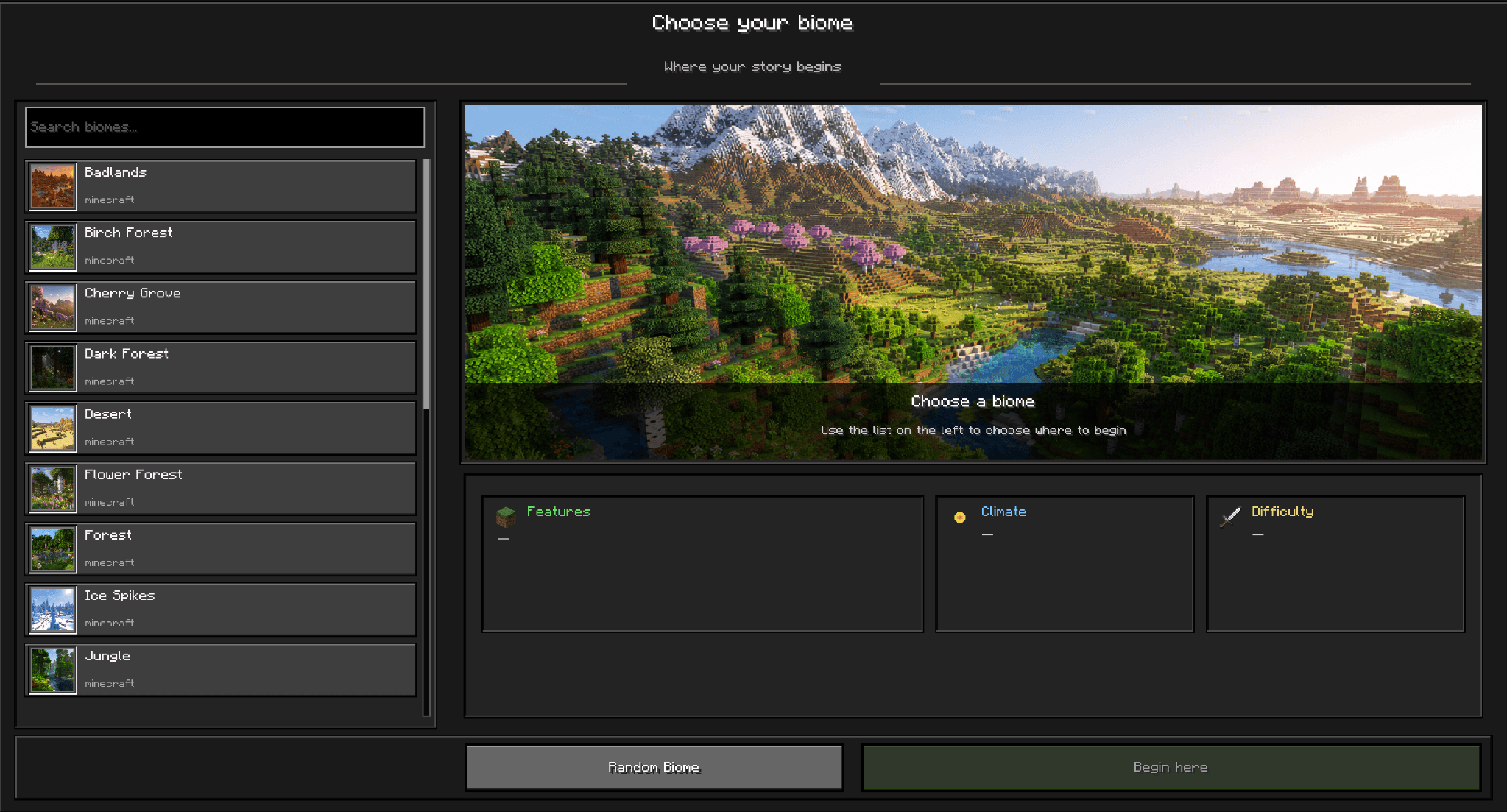Select the Forest biome name

[108, 535]
